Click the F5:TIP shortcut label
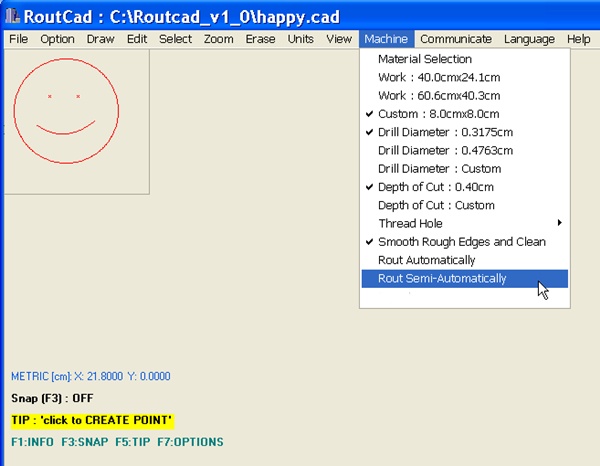Viewport: 600px width, 466px height. (133, 442)
